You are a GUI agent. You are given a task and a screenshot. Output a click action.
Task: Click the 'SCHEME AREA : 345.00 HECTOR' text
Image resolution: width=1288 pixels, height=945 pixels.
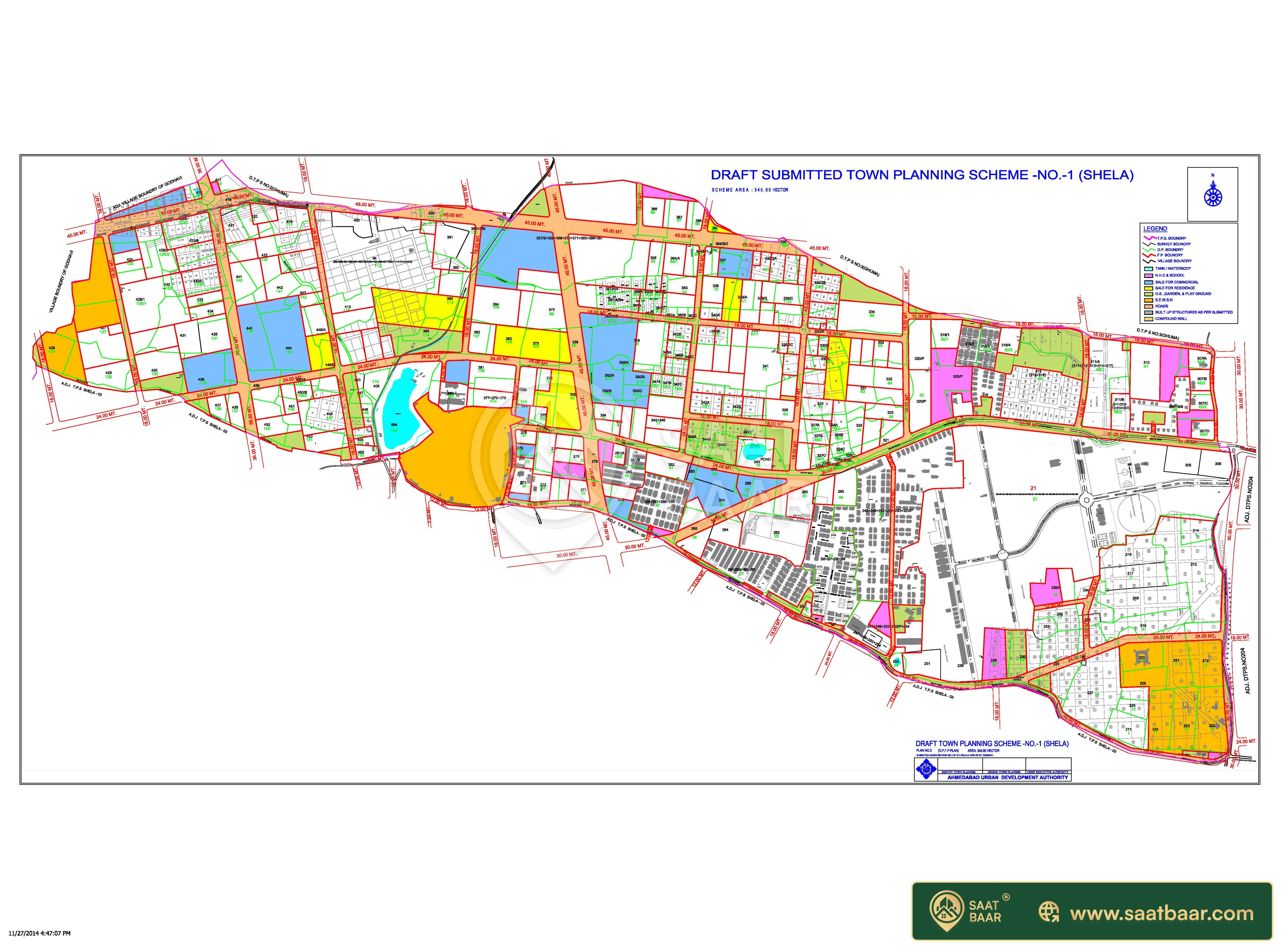[x=749, y=190]
